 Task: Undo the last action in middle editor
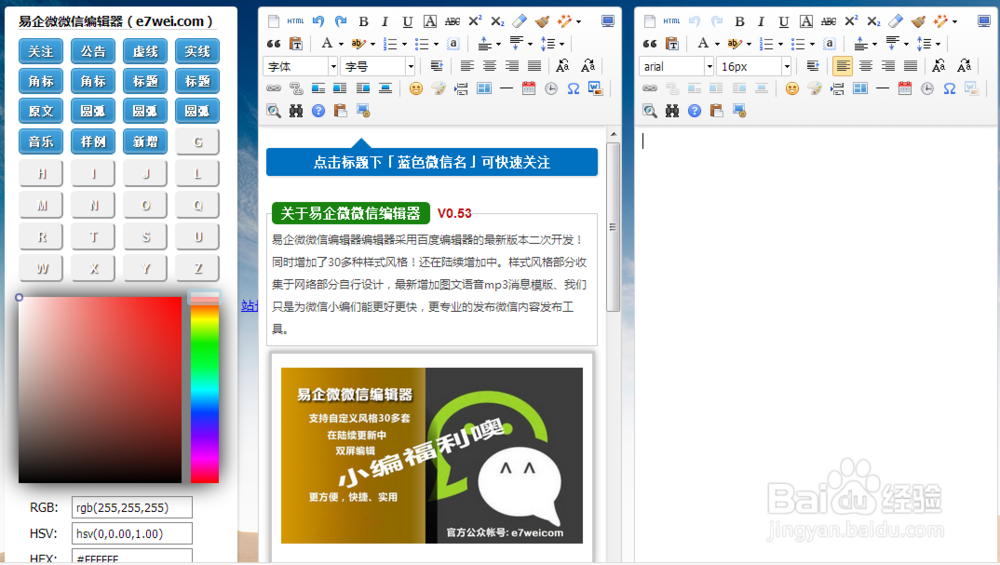318,21
